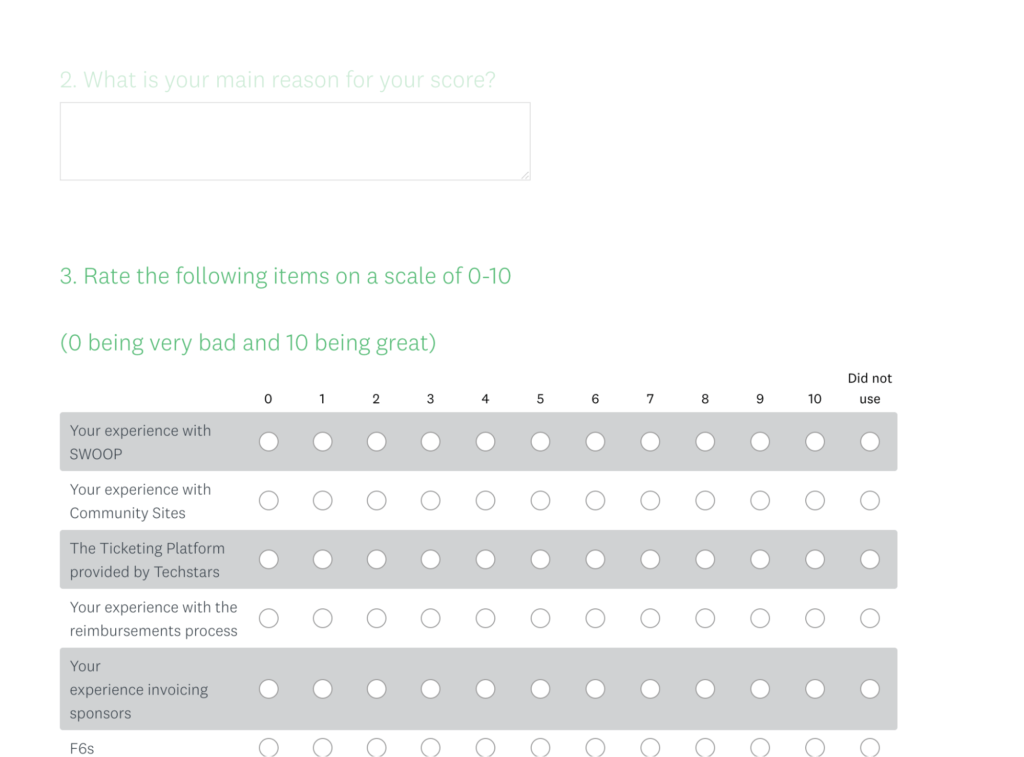Mark Community Sites as Did not use
Image resolution: width=1024 pixels, height=757 pixels.
pyautogui.click(x=869, y=500)
